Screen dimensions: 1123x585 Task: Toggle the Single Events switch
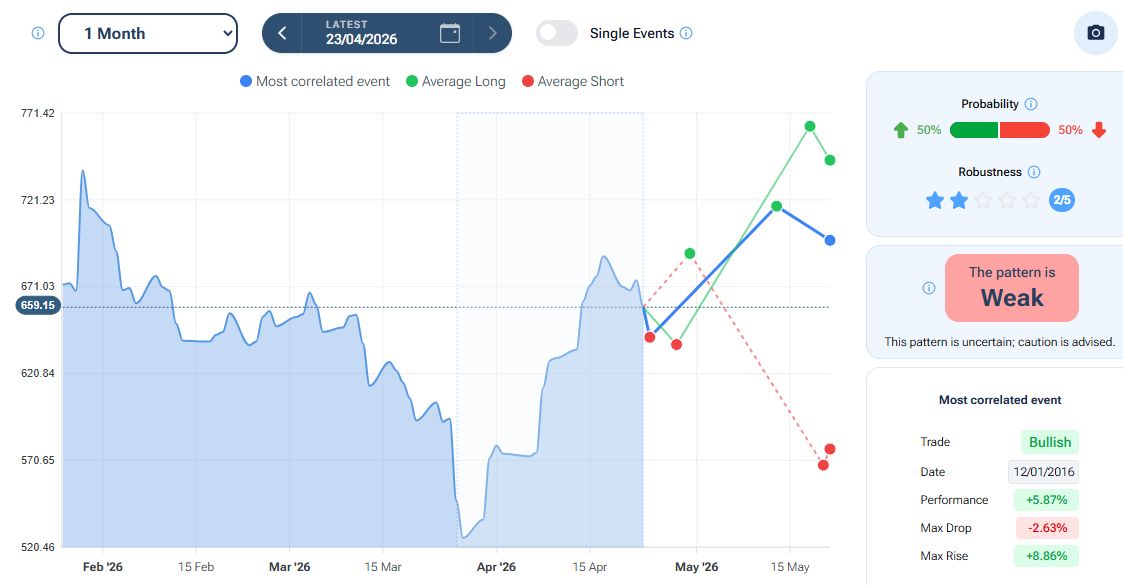click(x=557, y=33)
